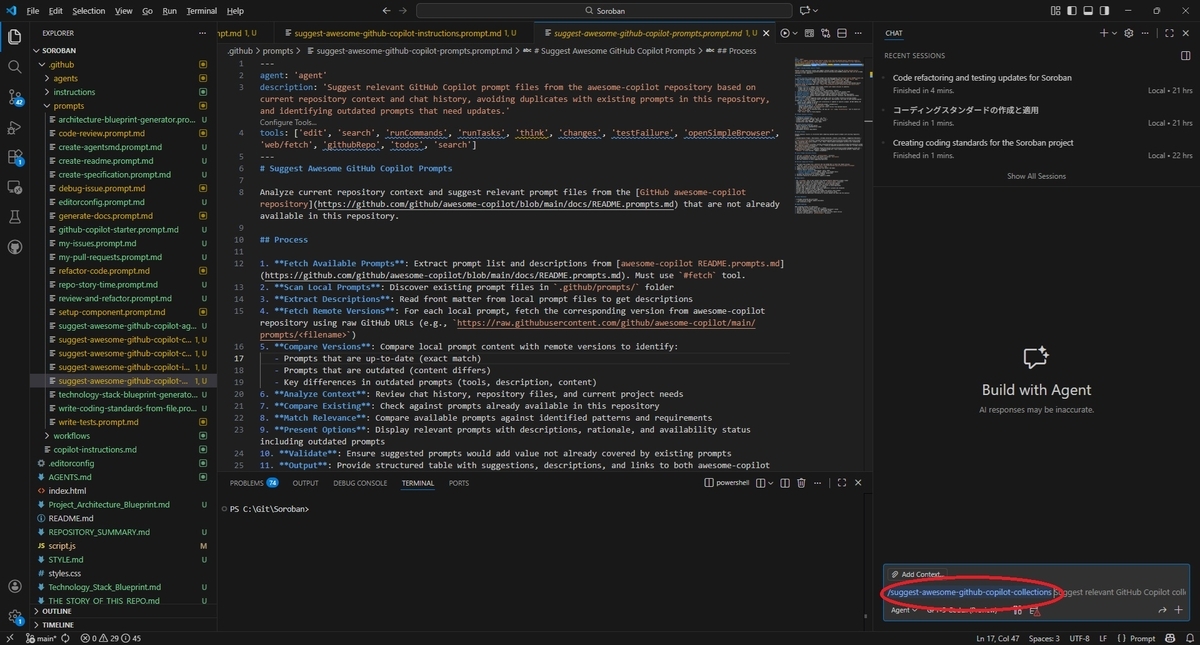
Task: Open the Agent mode dropdown
Action: 904,610
